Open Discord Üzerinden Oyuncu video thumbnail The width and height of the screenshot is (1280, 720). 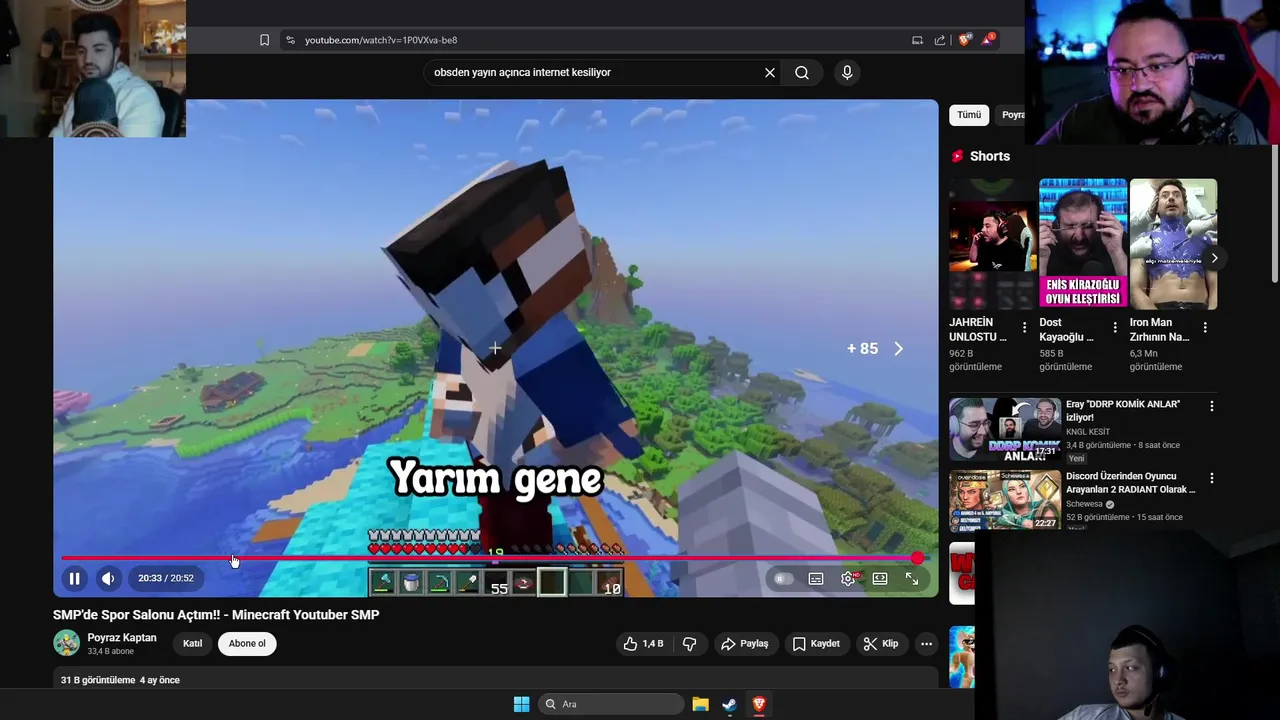[1005, 501]
